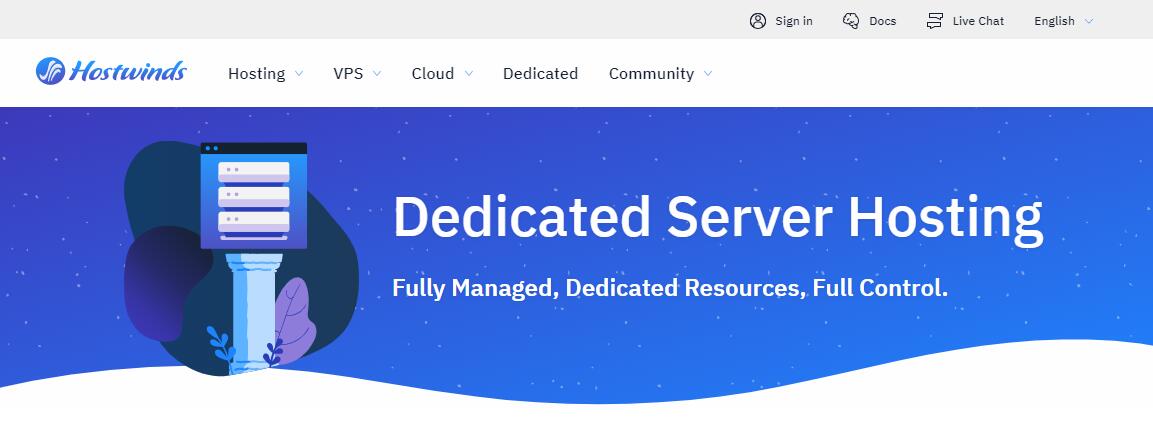Click the Dedicated Server Hosting heading
1153x442 pixels.
pos(718,218)
